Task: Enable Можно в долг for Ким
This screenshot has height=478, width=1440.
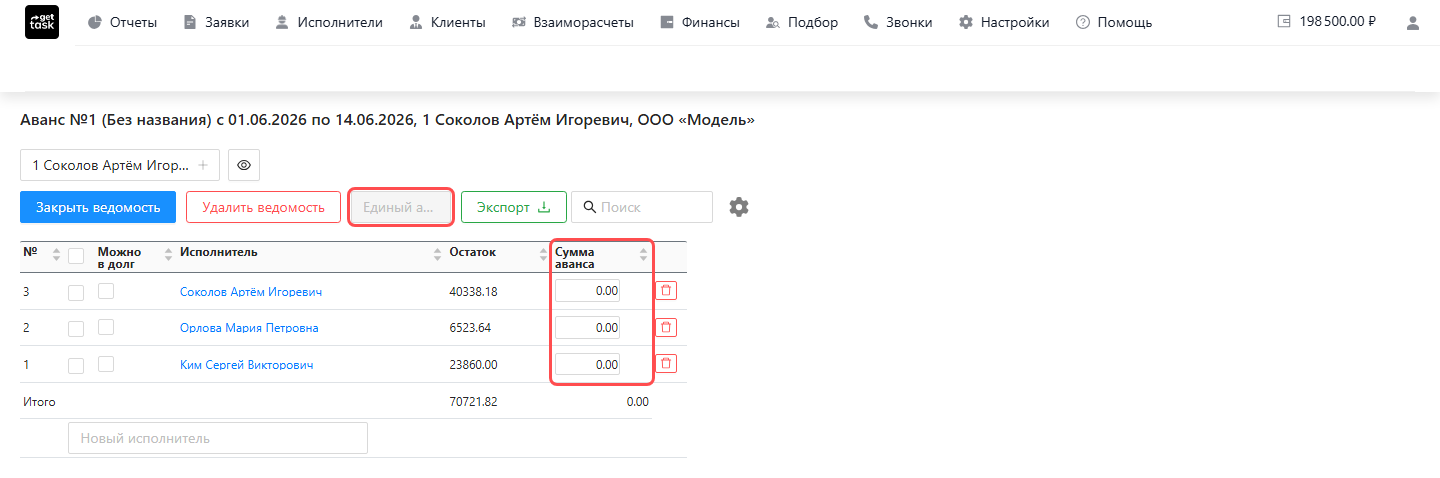Action: (106, 364)
